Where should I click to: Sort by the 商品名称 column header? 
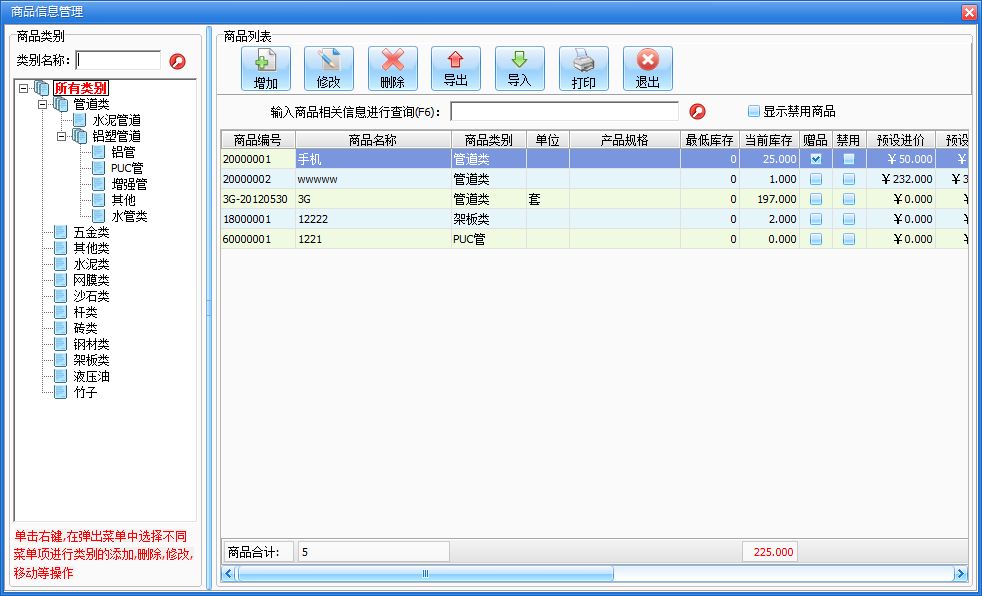click(x=373, y=140)
